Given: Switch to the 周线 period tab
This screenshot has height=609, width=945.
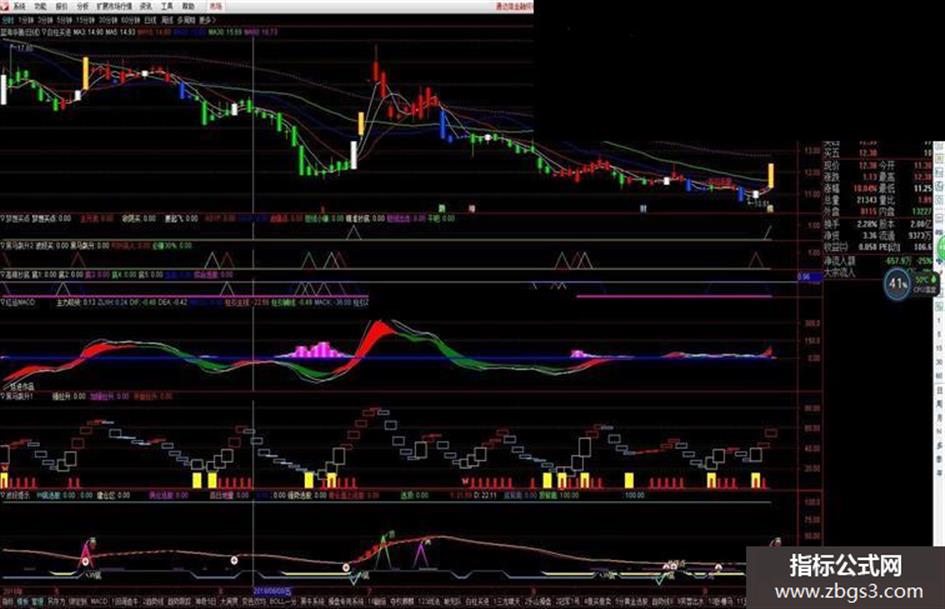Looking at the screenshot, I should click(x=167, y=20).
